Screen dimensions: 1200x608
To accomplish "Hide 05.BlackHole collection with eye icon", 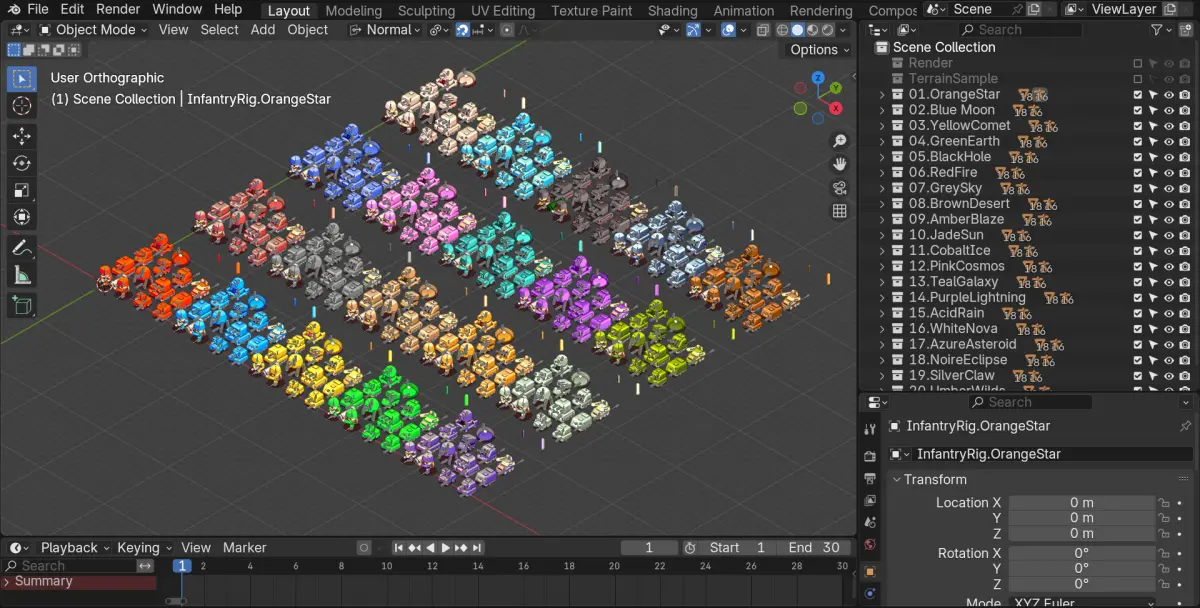I will tap(1169, 157).
